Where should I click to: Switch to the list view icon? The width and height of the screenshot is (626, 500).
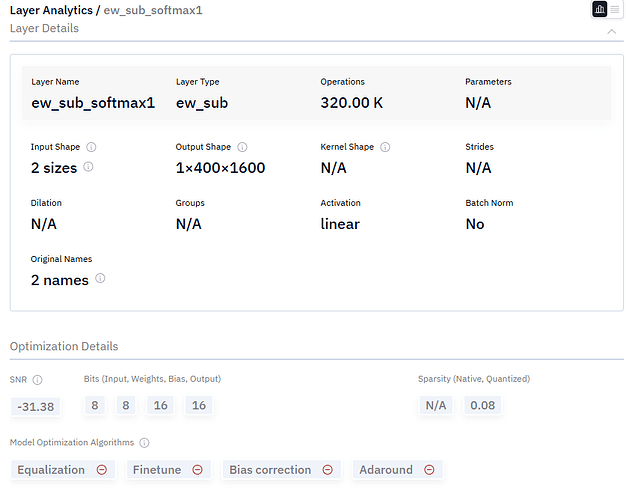(x=615, y=9)
